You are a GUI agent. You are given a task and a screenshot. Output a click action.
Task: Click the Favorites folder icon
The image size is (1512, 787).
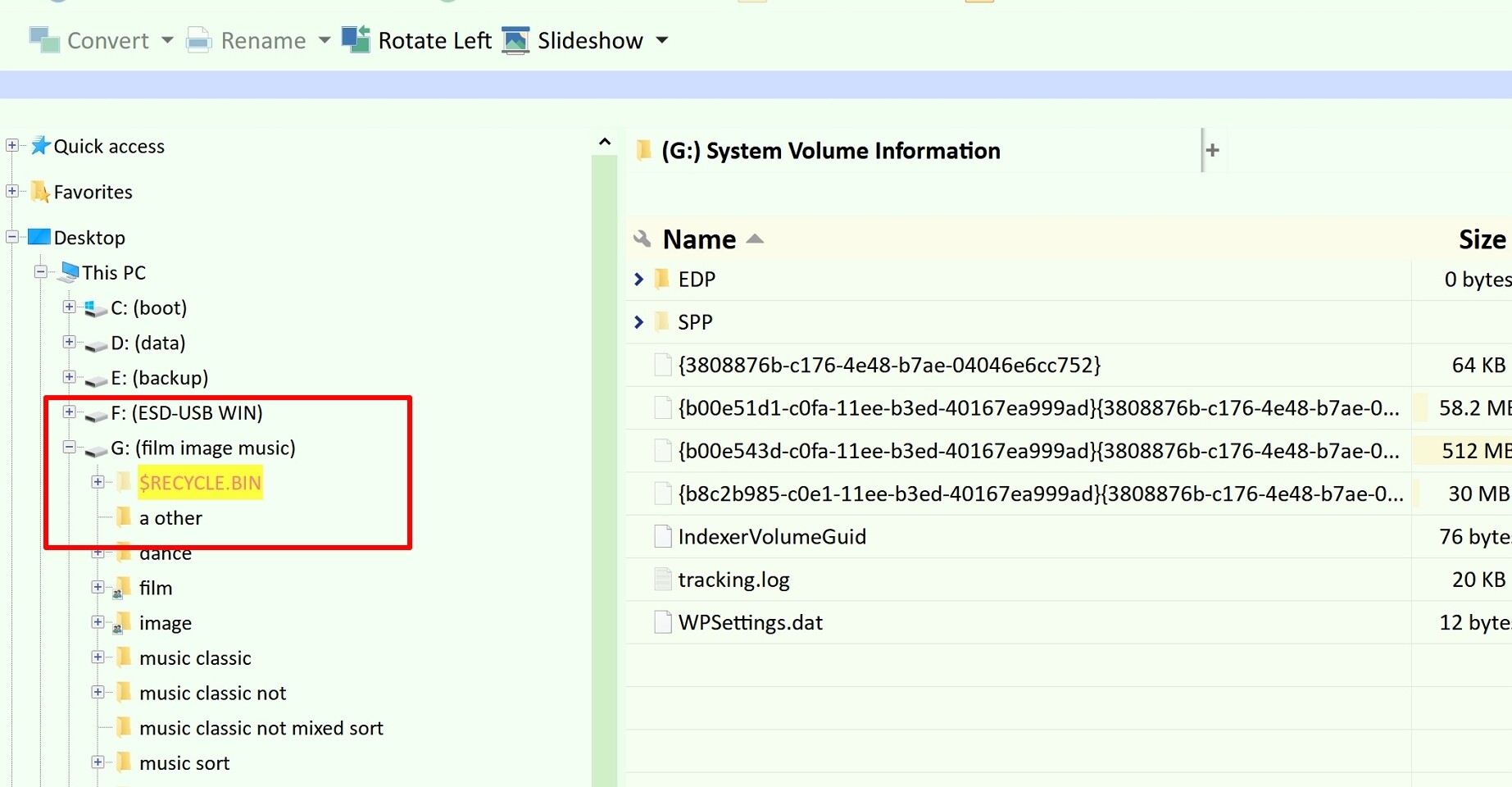[40, 191]
